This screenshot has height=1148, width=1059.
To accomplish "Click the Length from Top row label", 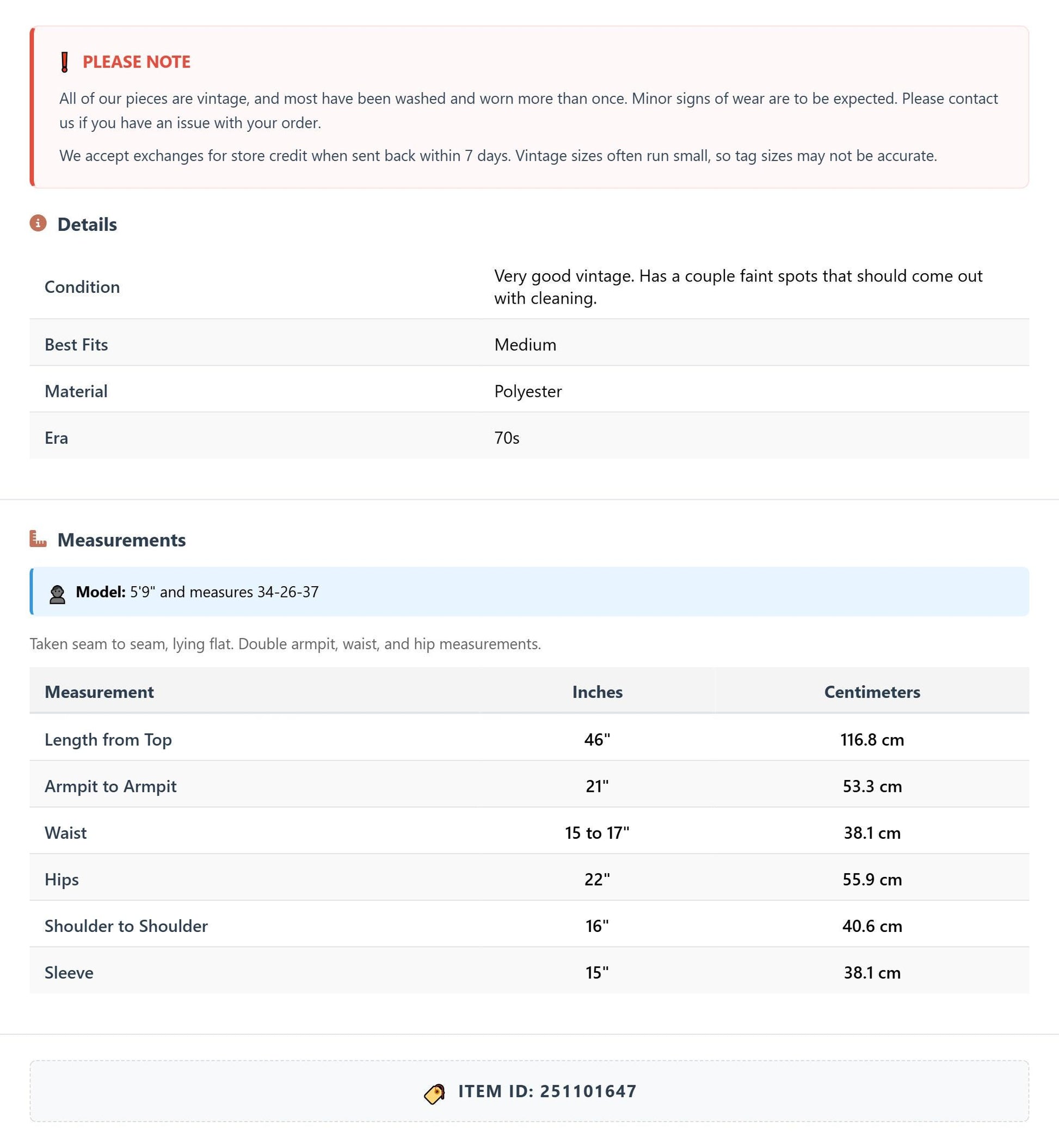I will coord(108,739).
